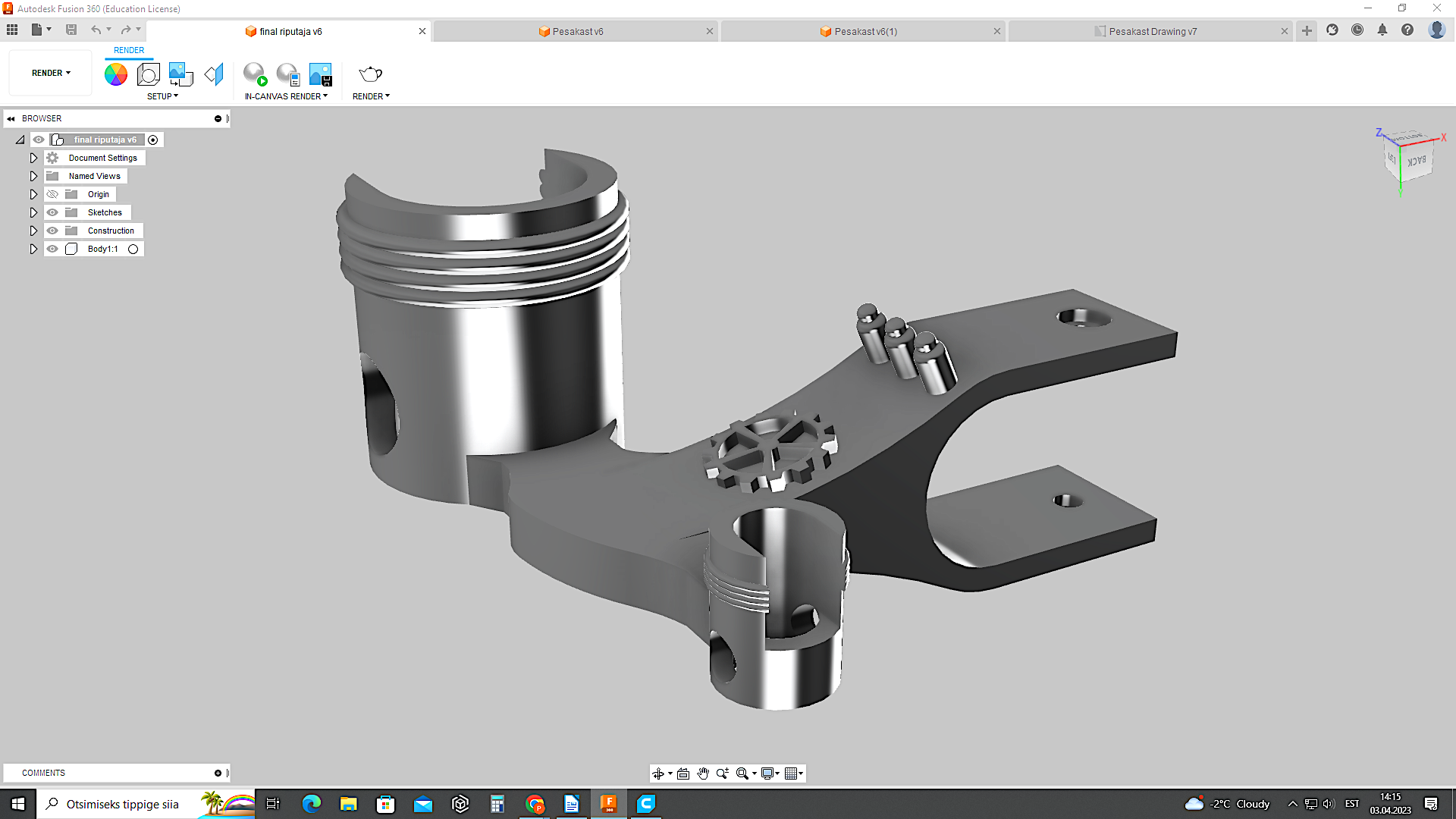Select the Zoom tool
The image size is (1456, 819).
coord(723,773)
